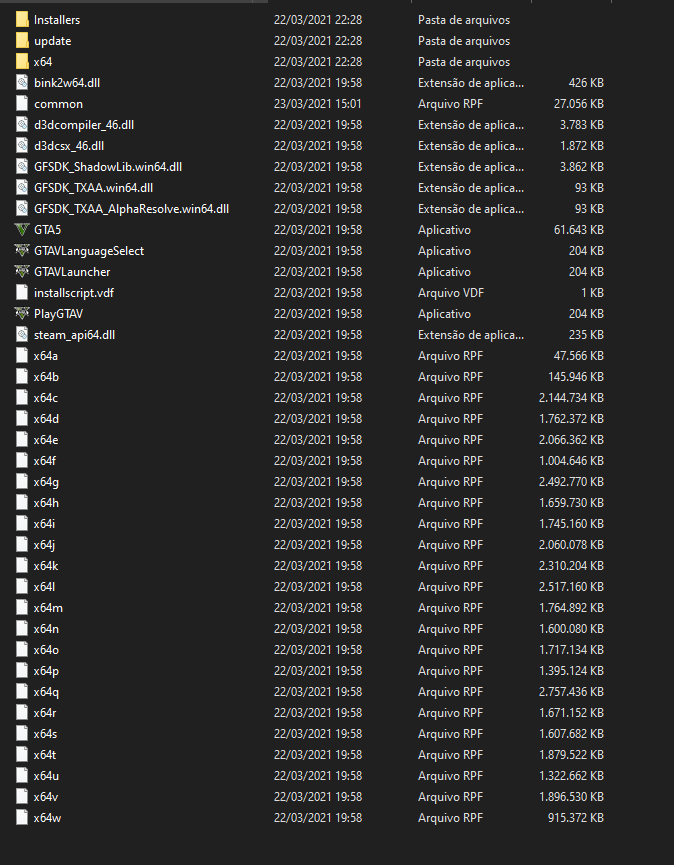The image size is (674, 865).
Task: Click the 3.862 KB size of GFSDK_ShadowLib
Action: pyautogui.click(x=582, y=167)
